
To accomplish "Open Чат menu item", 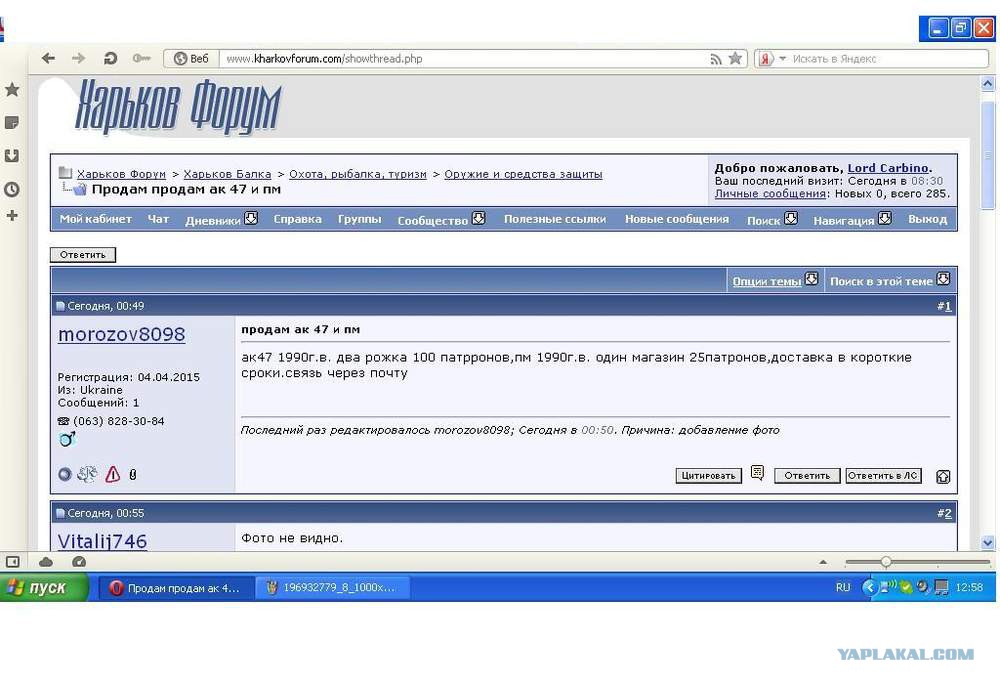I will click(158, 219).
